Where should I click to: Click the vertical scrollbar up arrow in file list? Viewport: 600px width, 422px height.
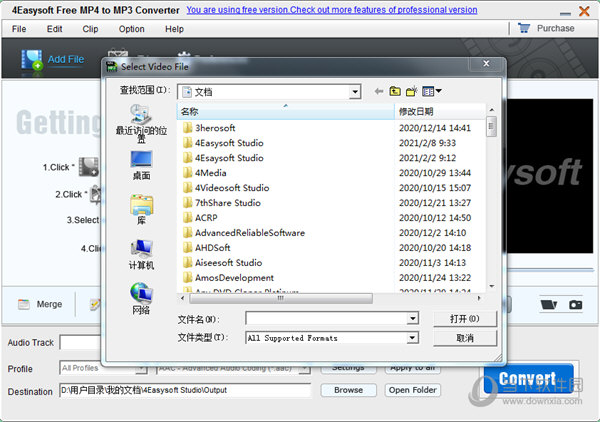[492, 110]
